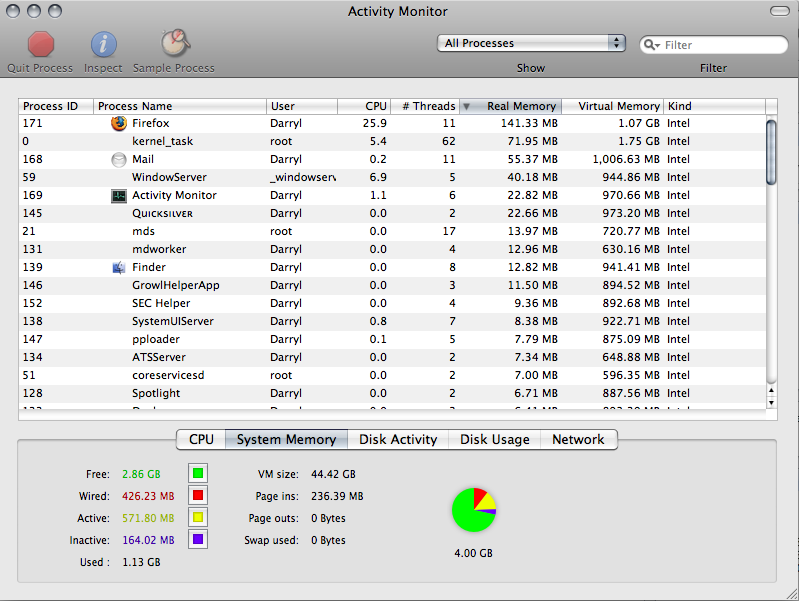This screenshot has width=799, height=601.
Task: Click the green Free memory color swatch
Action: [x=198, y=474]
